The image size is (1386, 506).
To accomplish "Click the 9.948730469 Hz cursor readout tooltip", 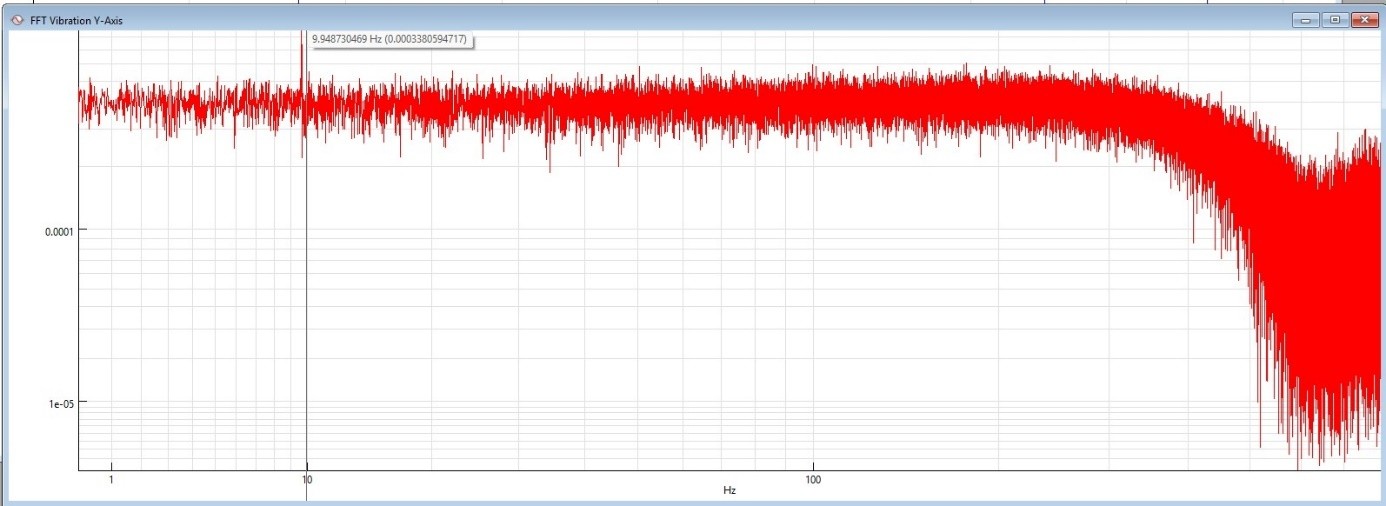I will [389, 40].
